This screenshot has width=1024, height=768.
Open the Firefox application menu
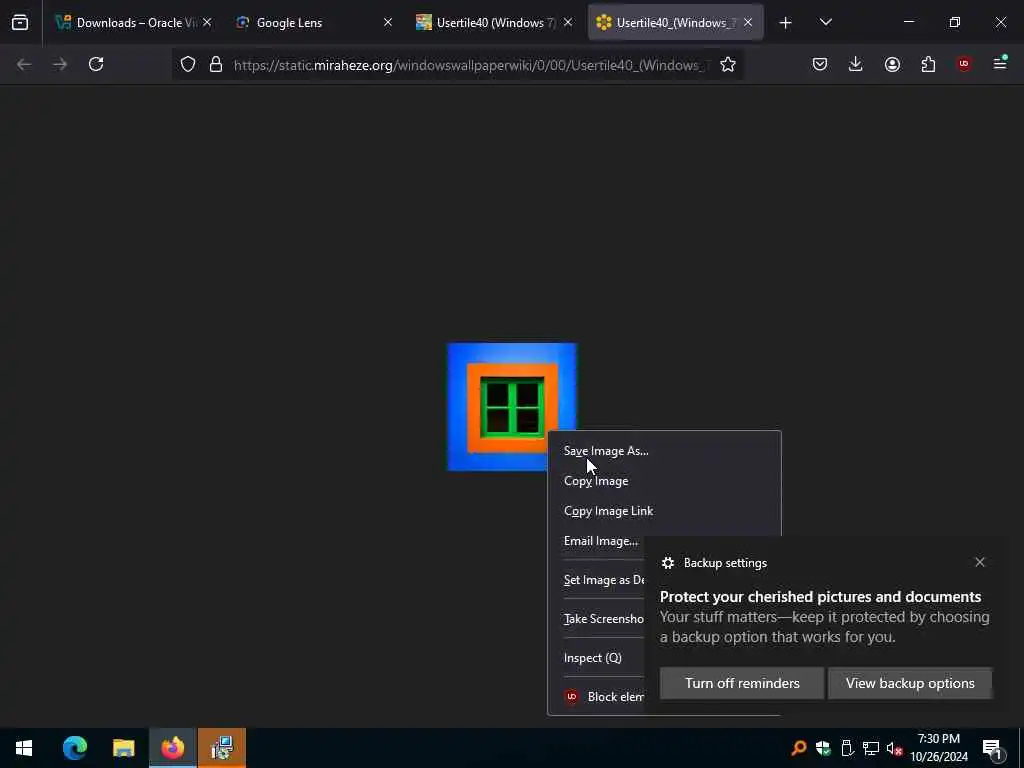click(1000, 63)
